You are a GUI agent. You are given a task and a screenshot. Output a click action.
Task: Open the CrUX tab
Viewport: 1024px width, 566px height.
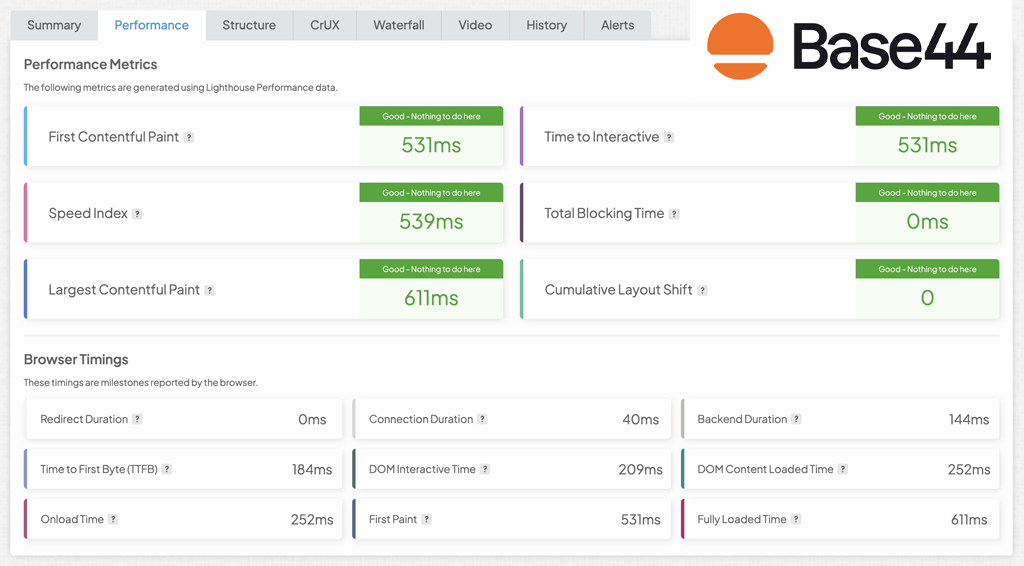tap(325, 25)
